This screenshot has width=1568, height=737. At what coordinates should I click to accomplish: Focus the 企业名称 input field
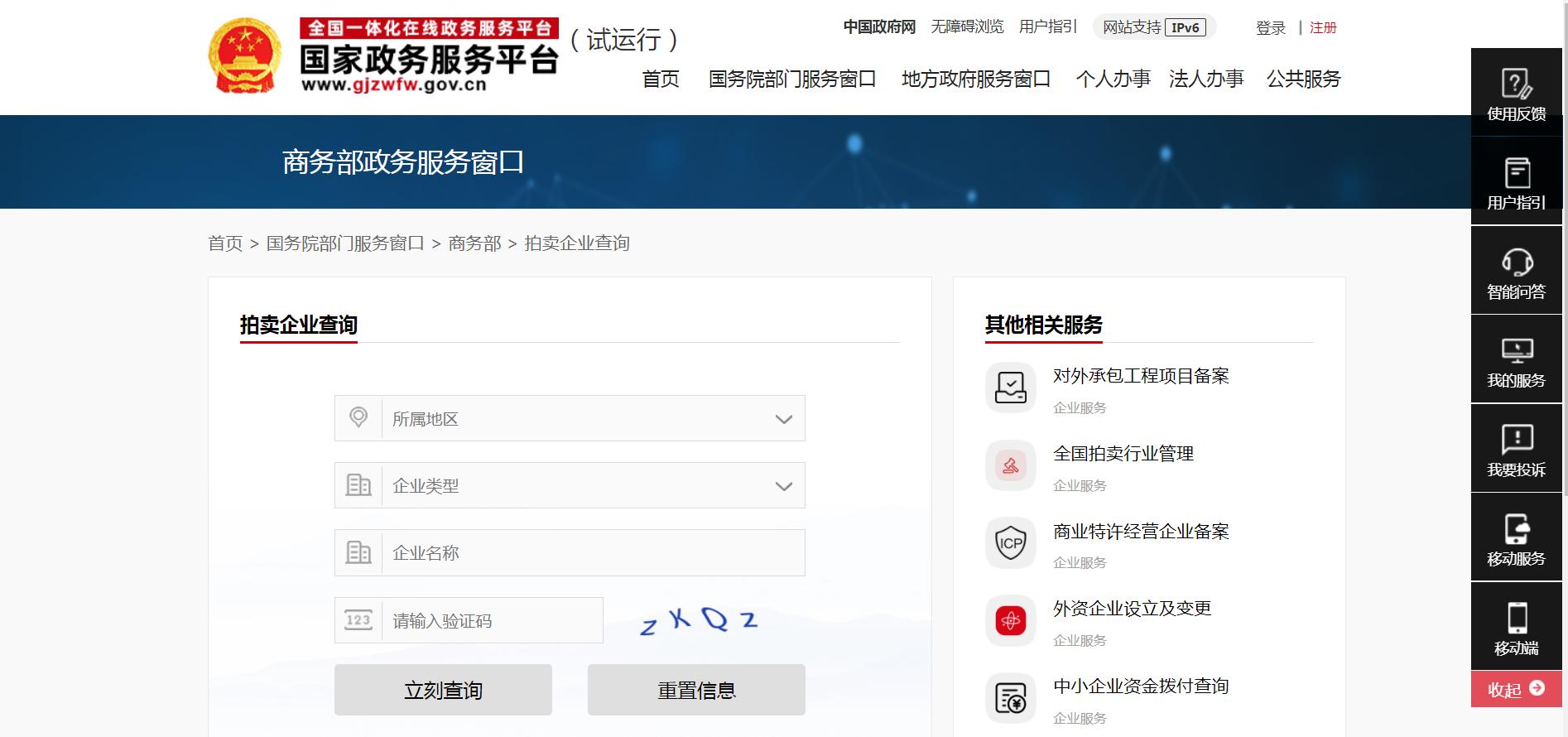[570, 552]
